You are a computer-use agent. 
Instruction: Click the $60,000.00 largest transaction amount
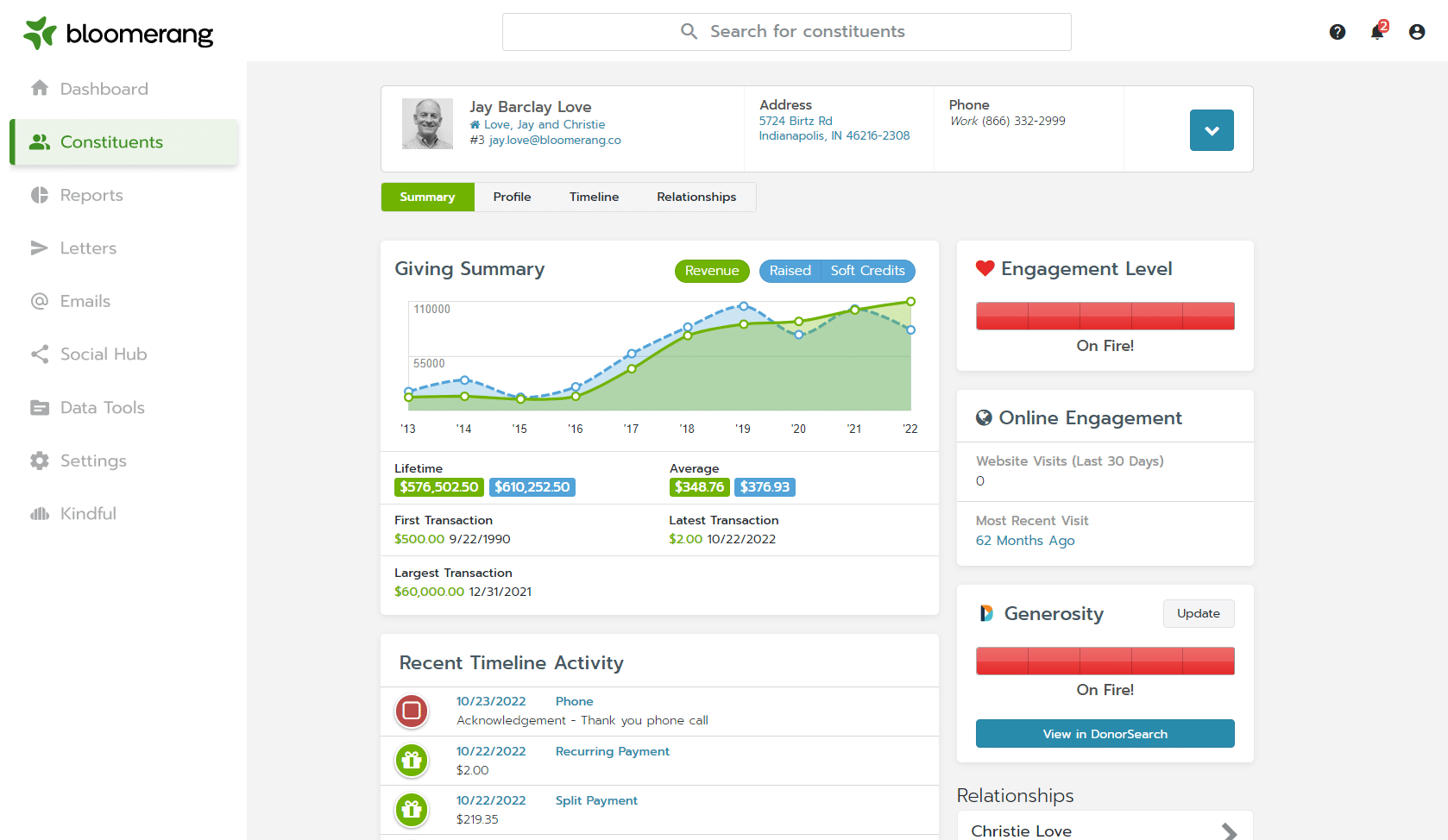pyautogui.click(x=429, y=592)
